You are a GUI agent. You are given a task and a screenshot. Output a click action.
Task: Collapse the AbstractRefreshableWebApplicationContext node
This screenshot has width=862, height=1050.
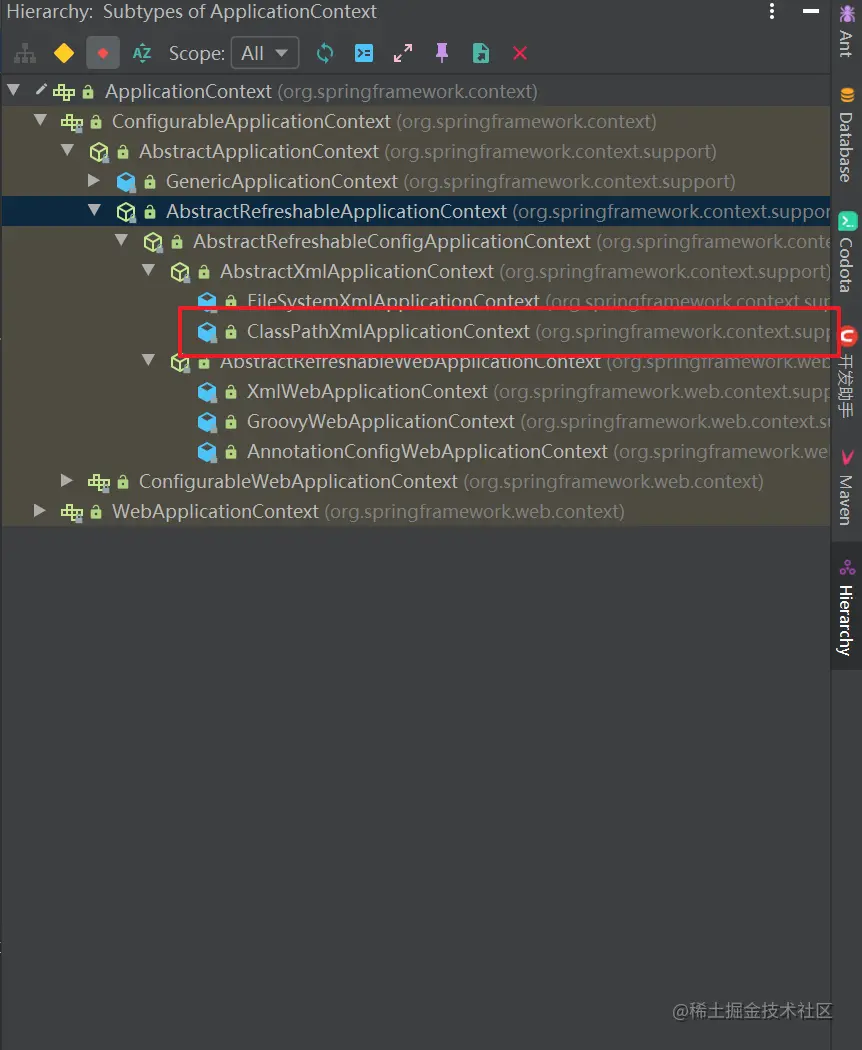click(x=148, y=360)
